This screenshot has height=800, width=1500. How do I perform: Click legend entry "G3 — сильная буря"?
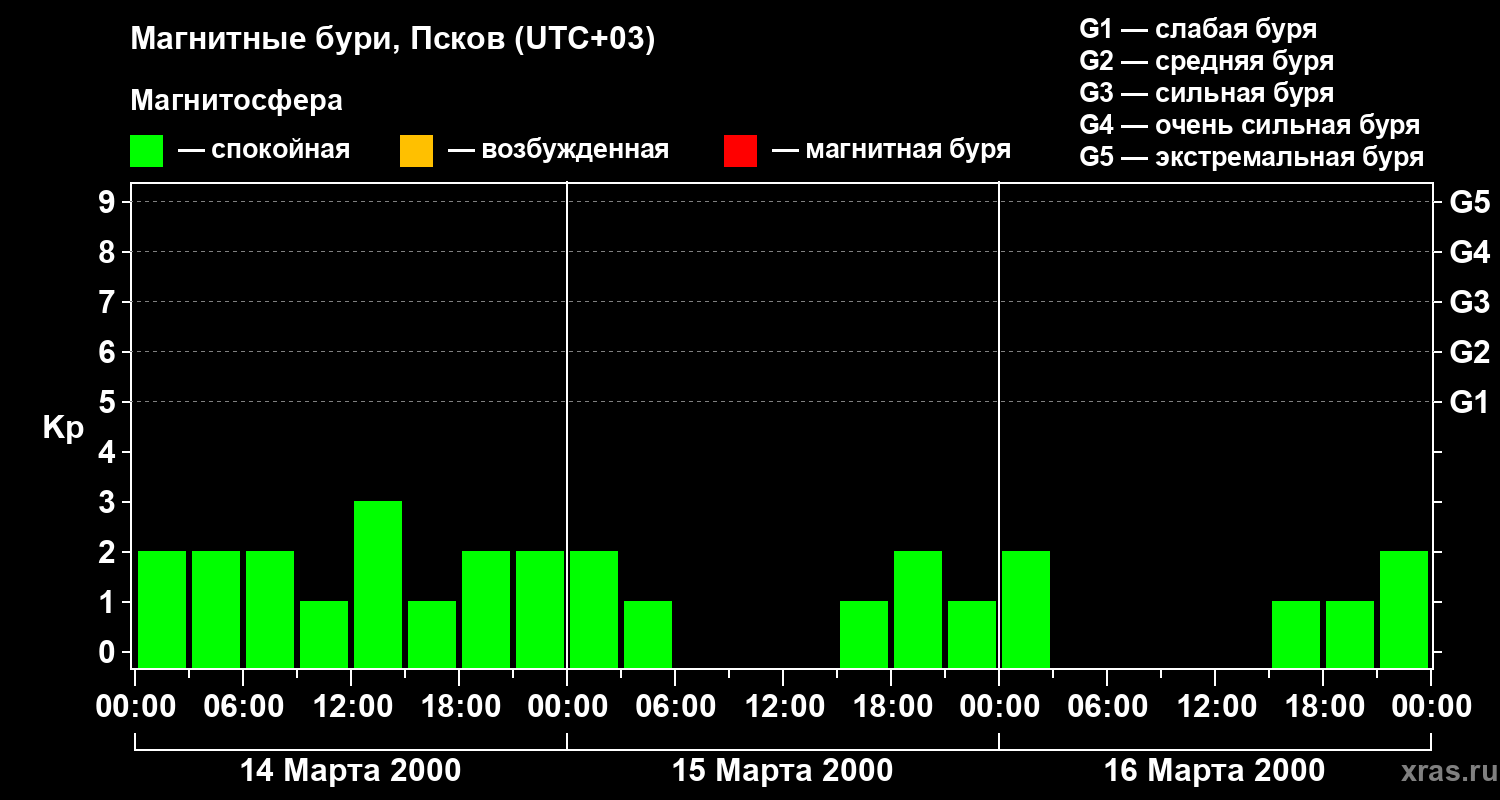(1206, 93)
